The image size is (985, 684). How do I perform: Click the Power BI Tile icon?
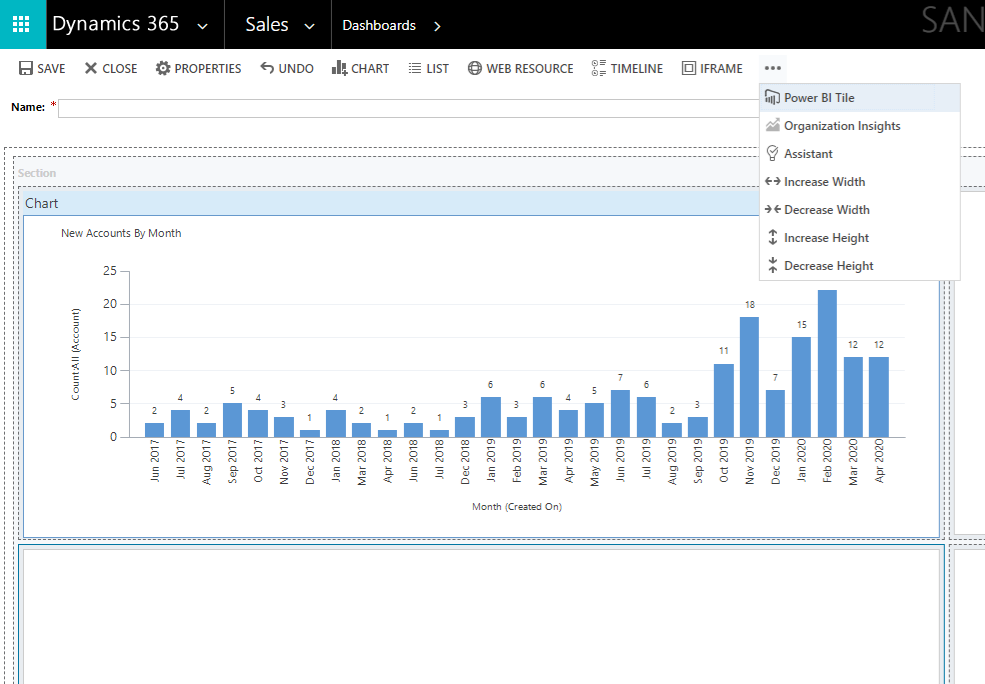pos(772,97)
